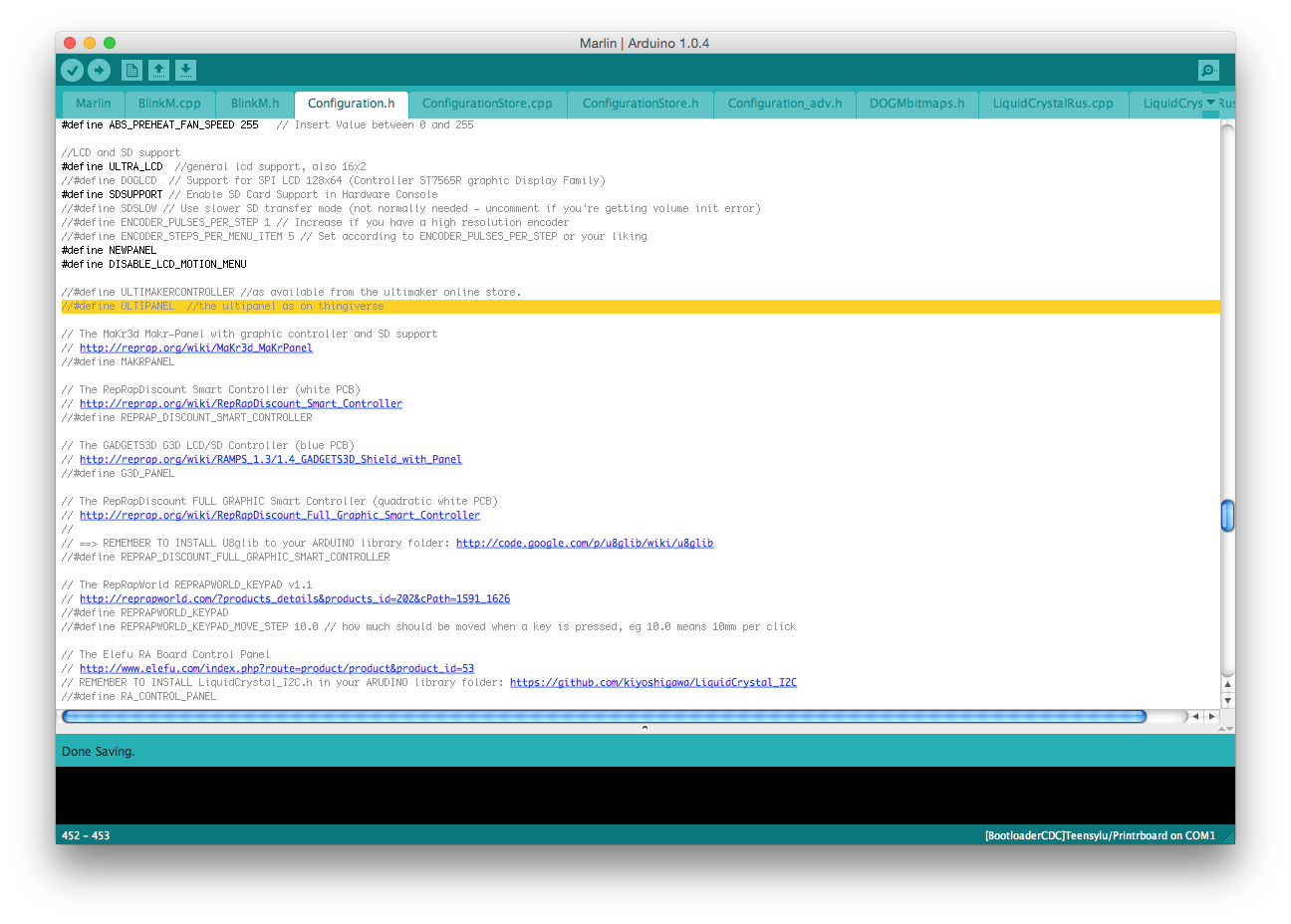Click the ABS_PREHEAT_FAN_SPEED 255 line
Screen dimensions: 1291x924
pyautogui.click(x=267, y=125)
